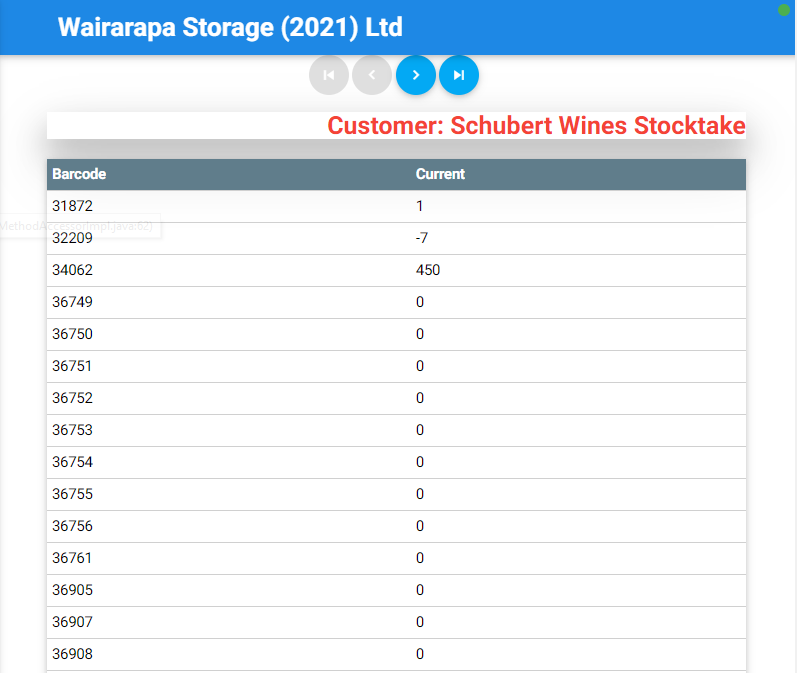Go to the first page icon
The height and width of the screenshot is (673, 797).
point(329,75)
